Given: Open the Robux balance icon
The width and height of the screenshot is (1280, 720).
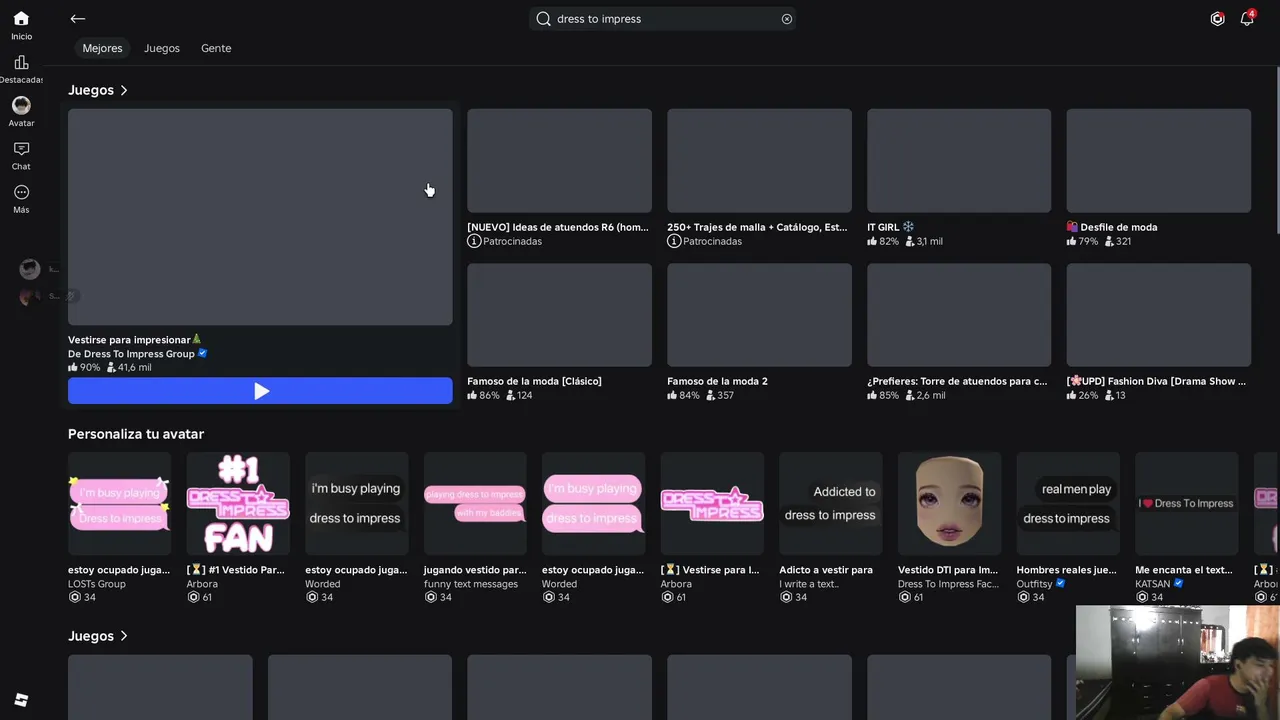Looking at the screenshot, I should tap(1217, 19).
